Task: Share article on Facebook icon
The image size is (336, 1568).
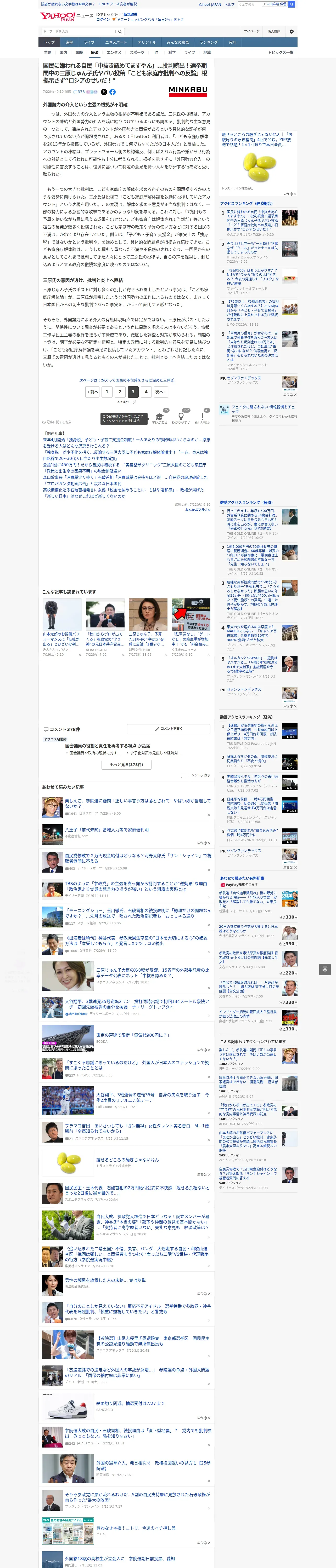Action: click(112, 92)
